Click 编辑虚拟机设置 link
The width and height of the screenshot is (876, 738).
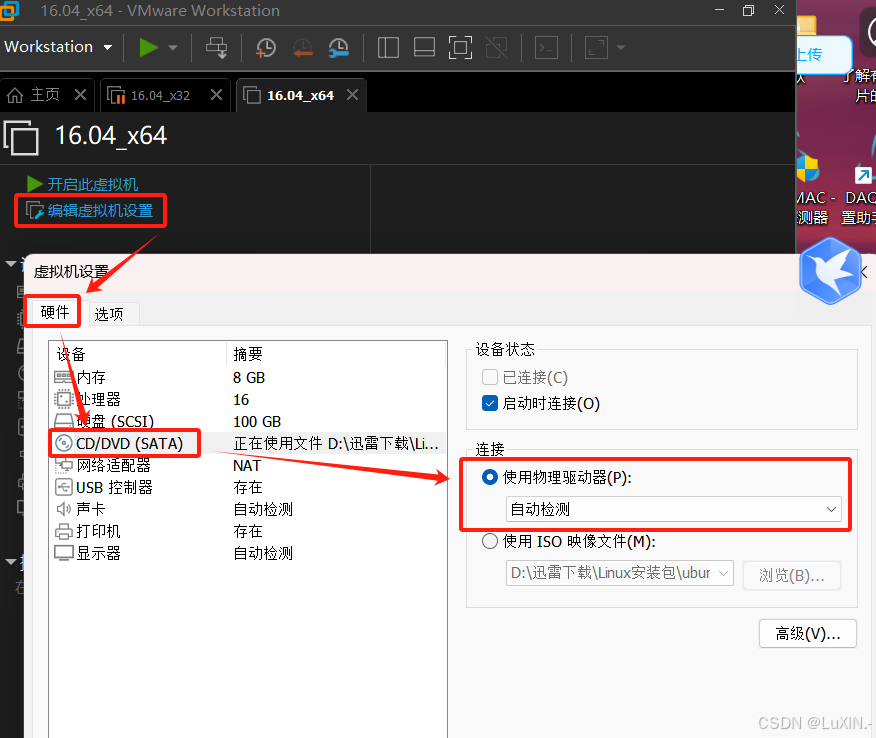[100, 211]
